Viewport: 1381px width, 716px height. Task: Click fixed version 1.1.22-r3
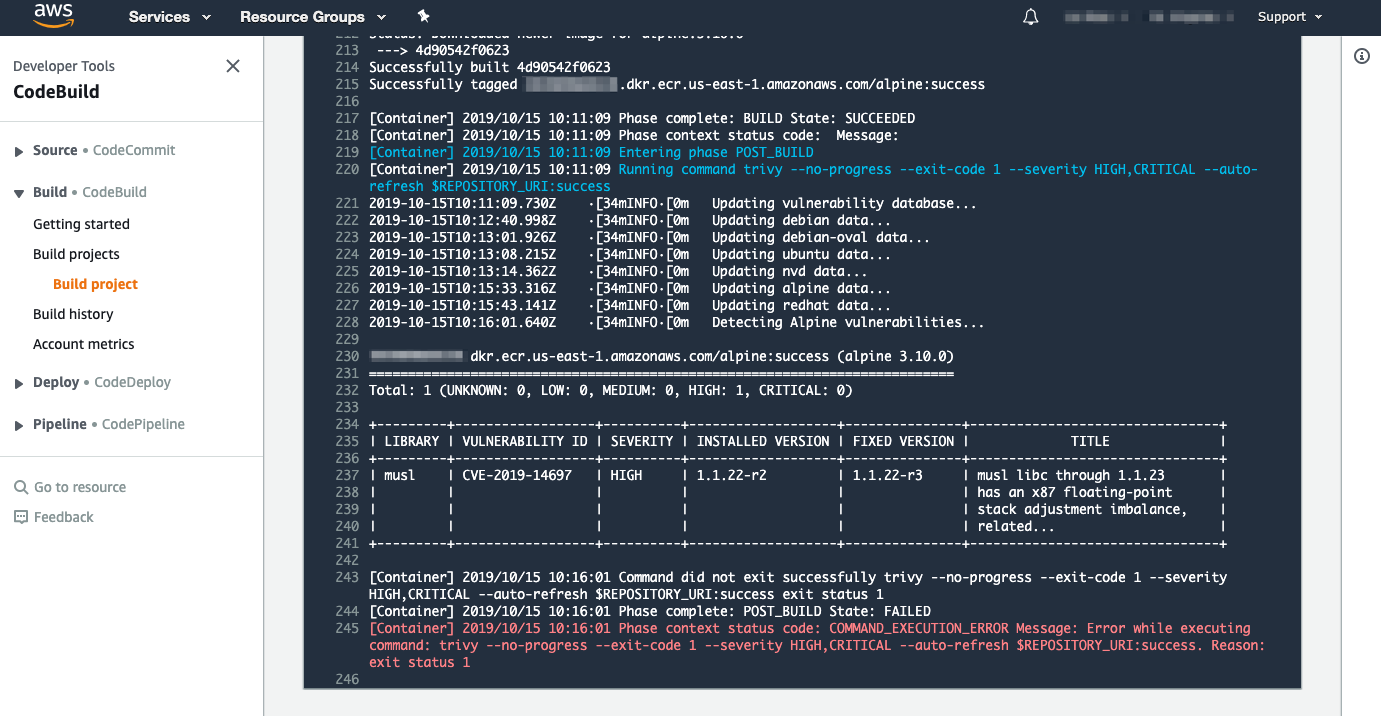tap(888, 475)
